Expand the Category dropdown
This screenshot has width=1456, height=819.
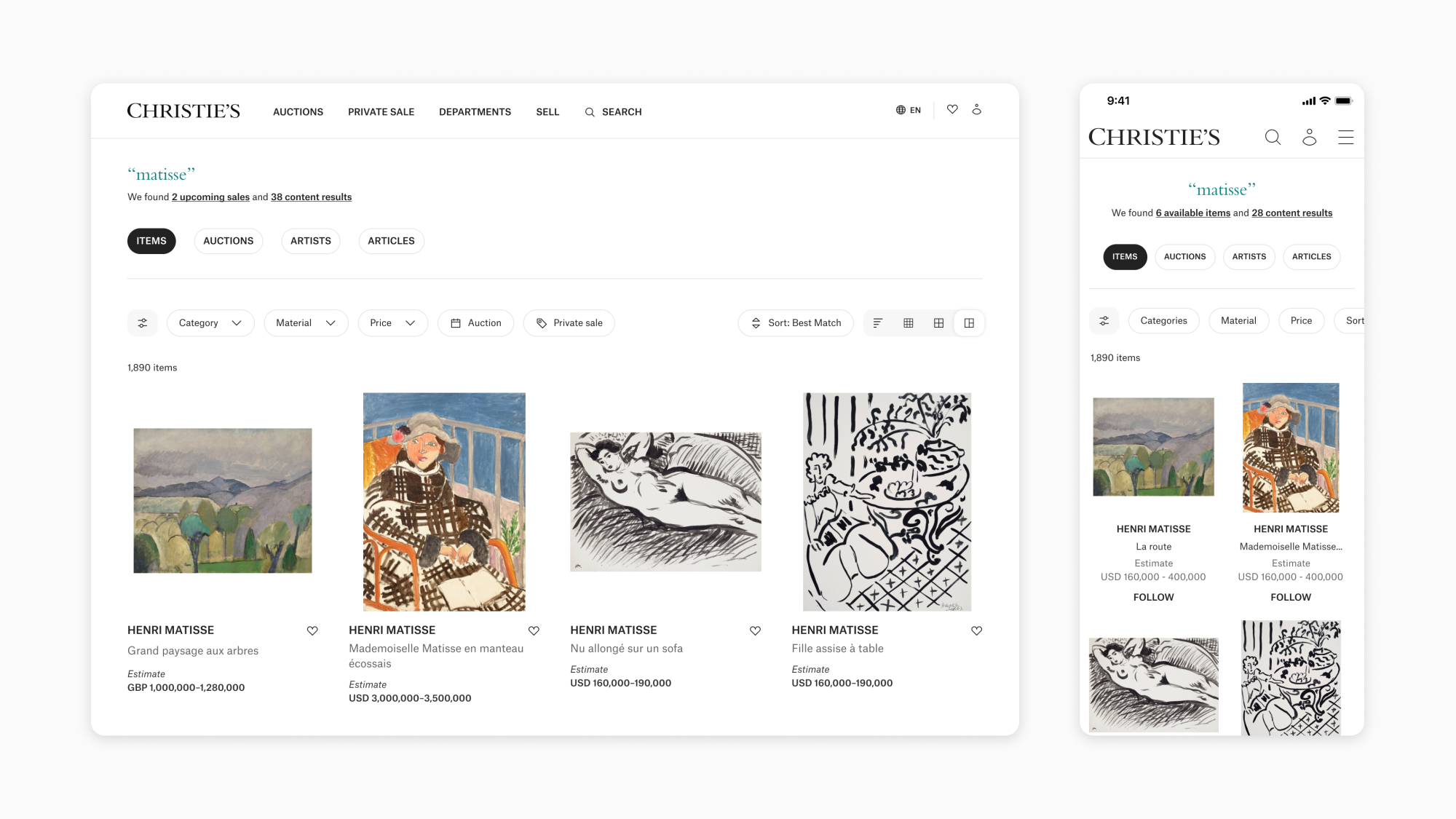coord(210,323)
